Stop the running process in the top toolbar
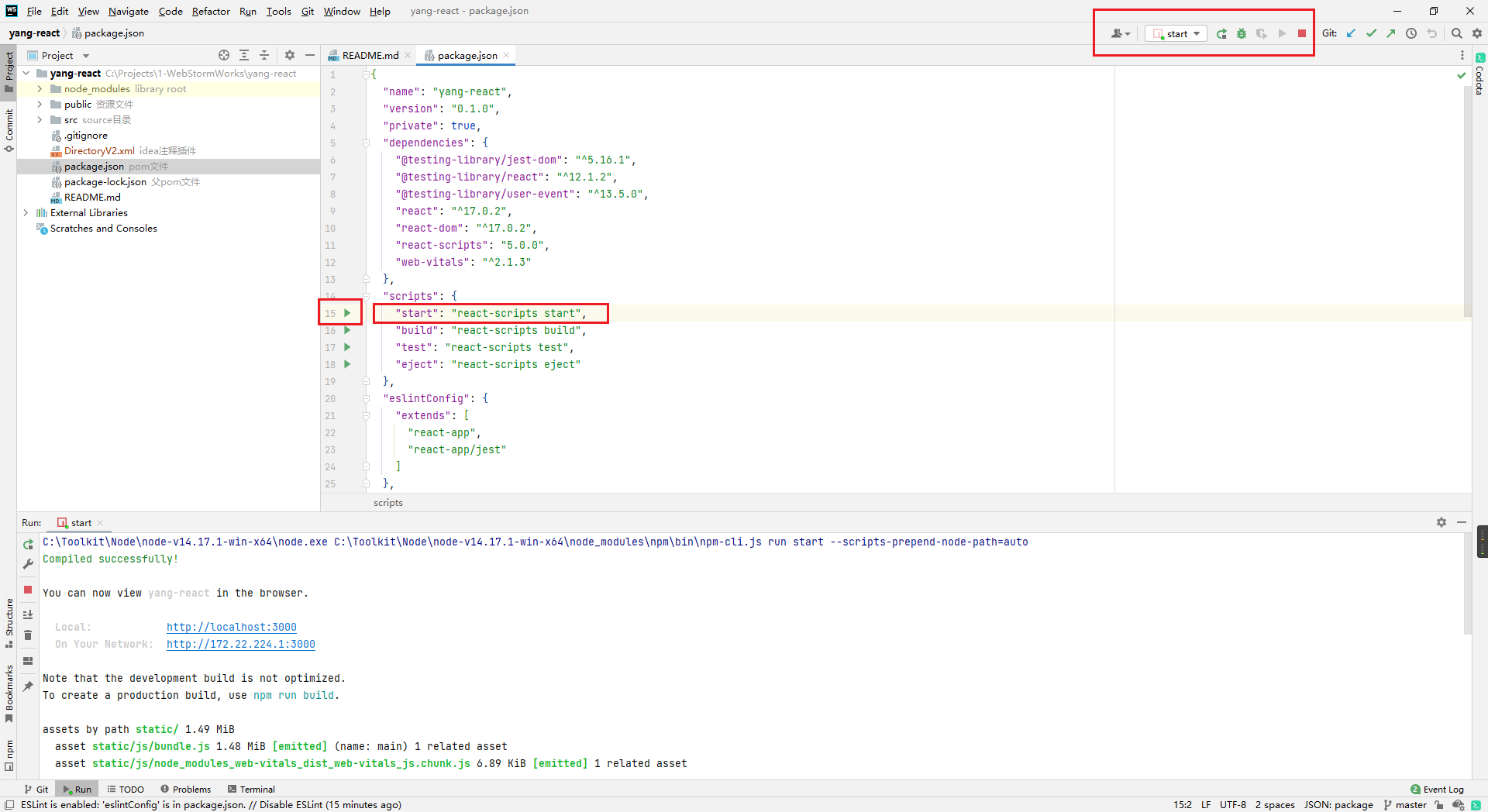1488x812 pixels. [x=1302, y=33]
